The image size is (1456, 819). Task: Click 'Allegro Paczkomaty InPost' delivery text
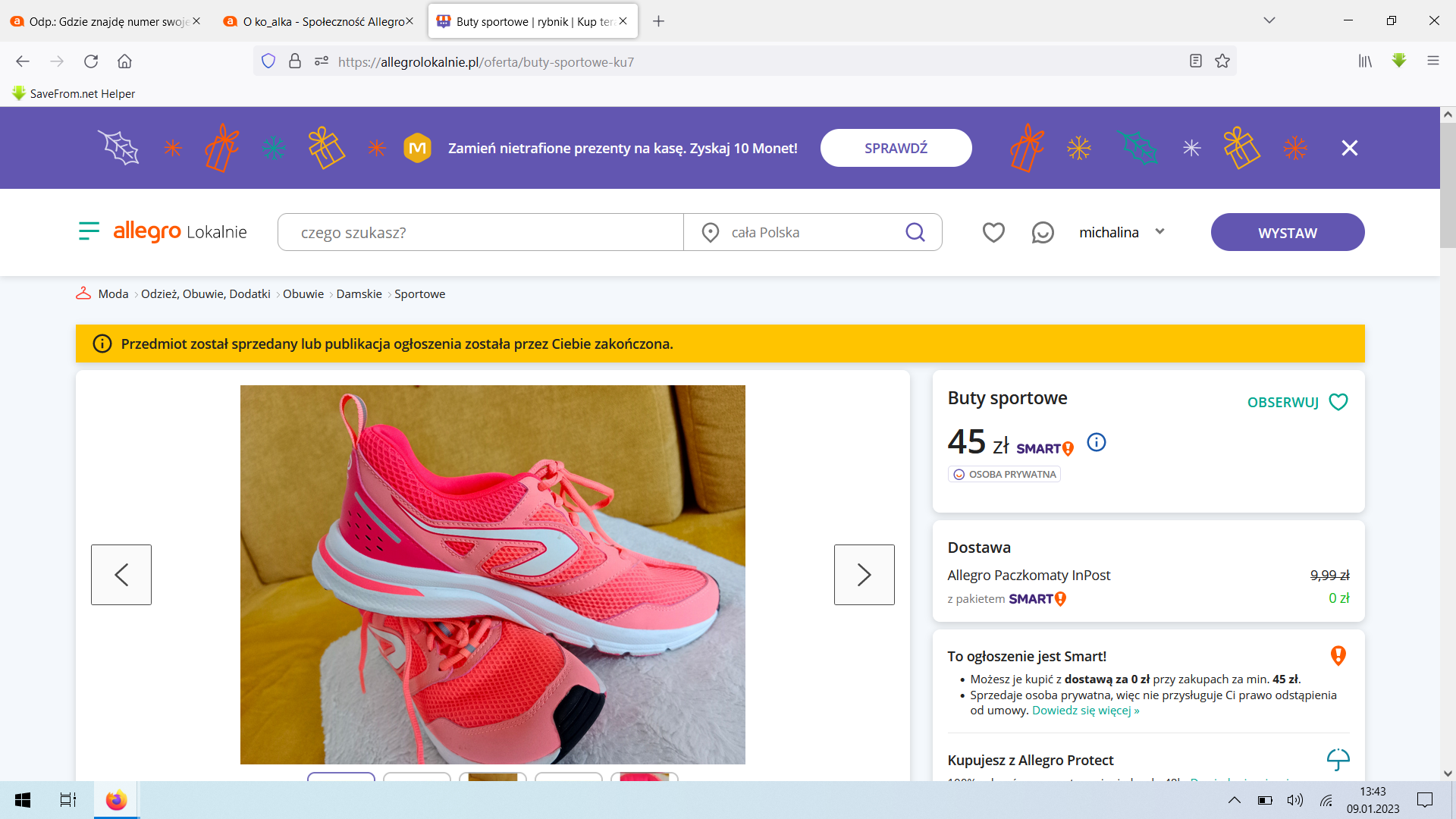tap(1028, 576)
